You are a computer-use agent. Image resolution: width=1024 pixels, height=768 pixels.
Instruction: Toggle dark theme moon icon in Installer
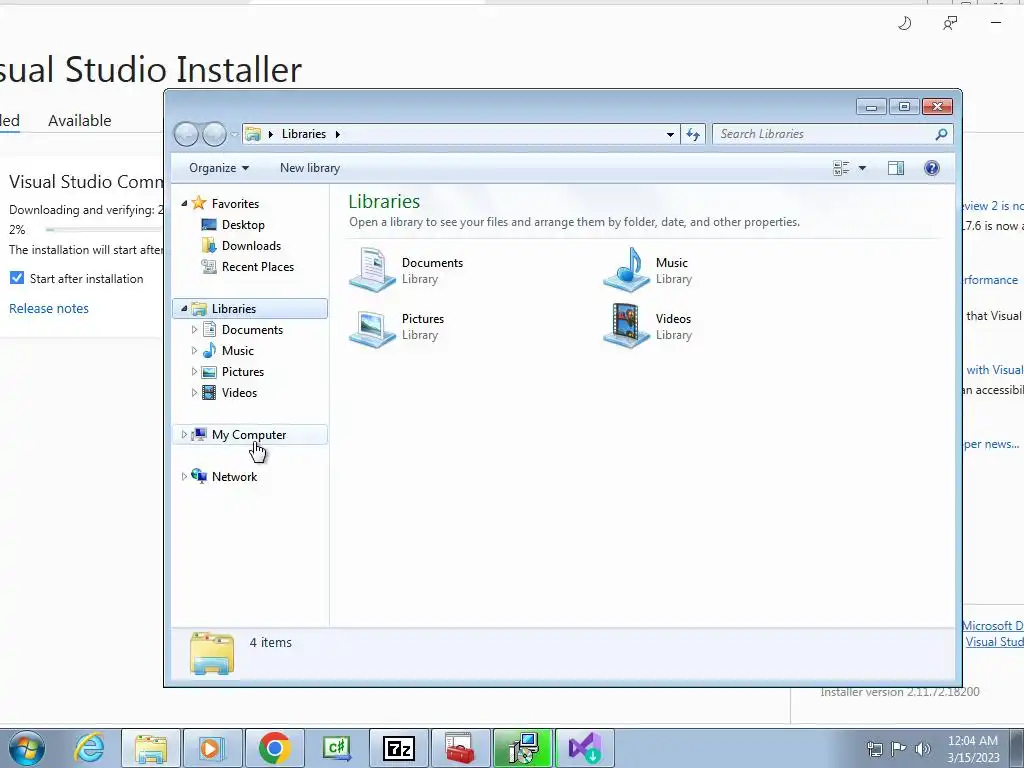pyautogui.click(x=904, y=24)
